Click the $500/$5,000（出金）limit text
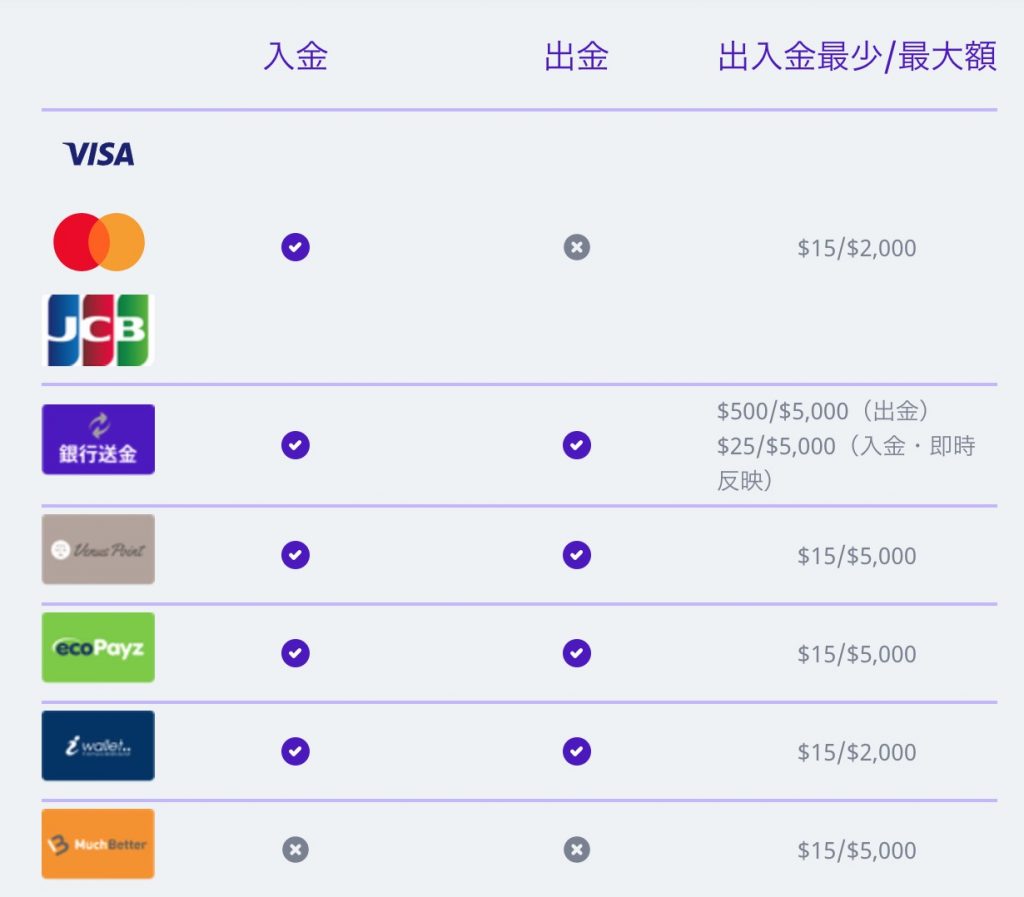1024x897 pixels. (x=823, y=411)
